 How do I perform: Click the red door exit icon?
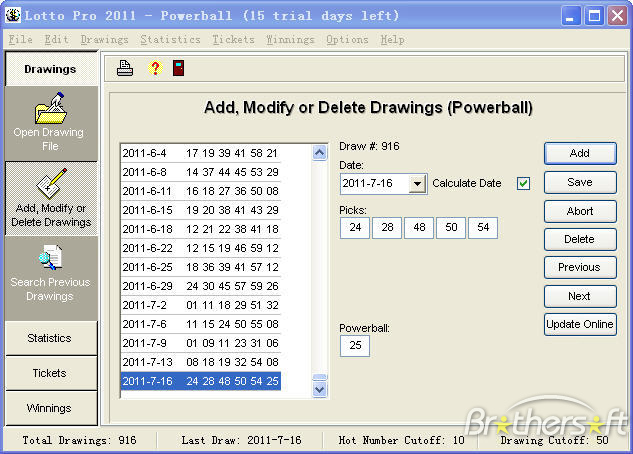pos(178,68)
